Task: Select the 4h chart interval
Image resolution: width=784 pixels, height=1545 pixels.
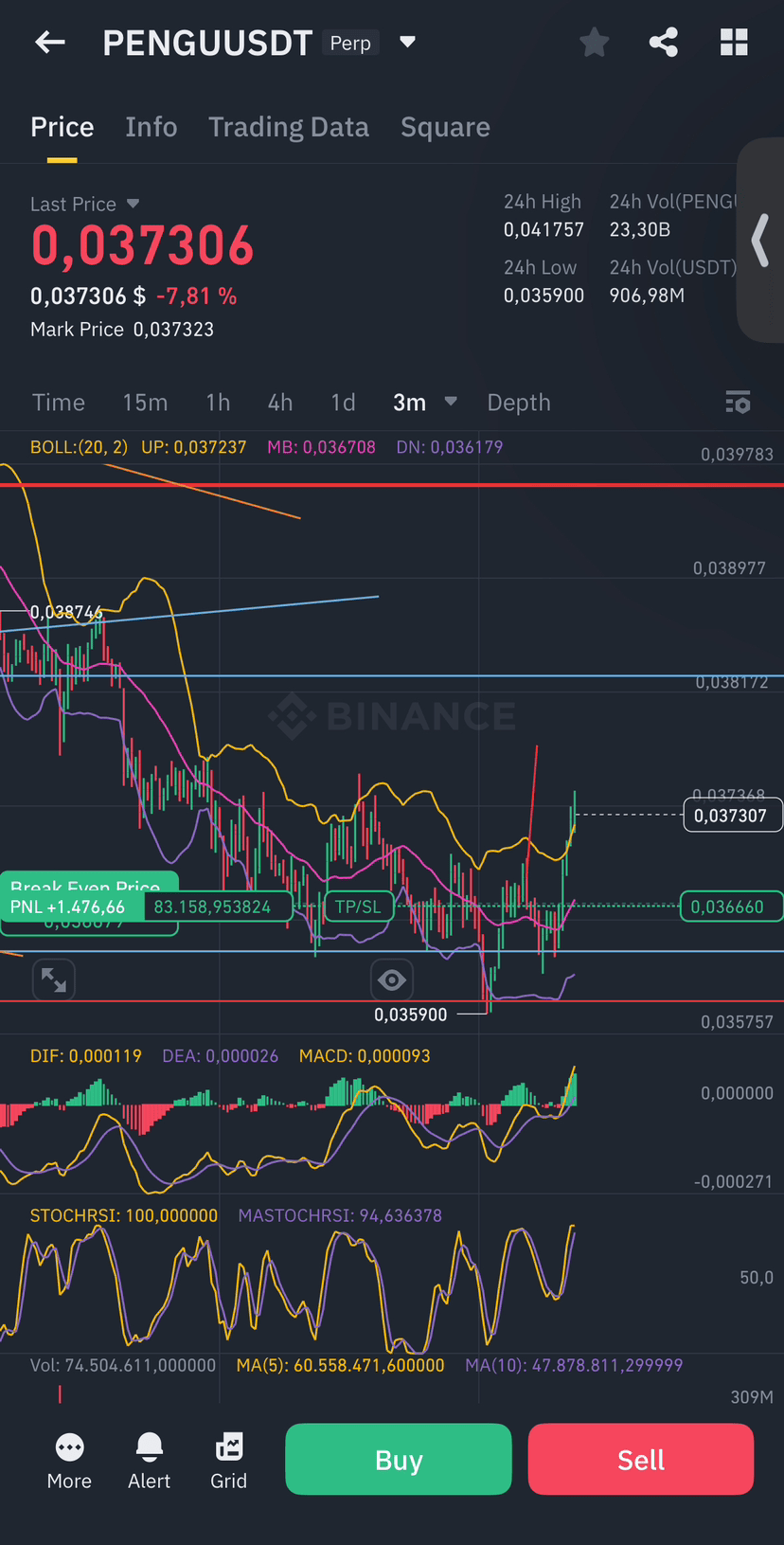Action: coord(280,403)
